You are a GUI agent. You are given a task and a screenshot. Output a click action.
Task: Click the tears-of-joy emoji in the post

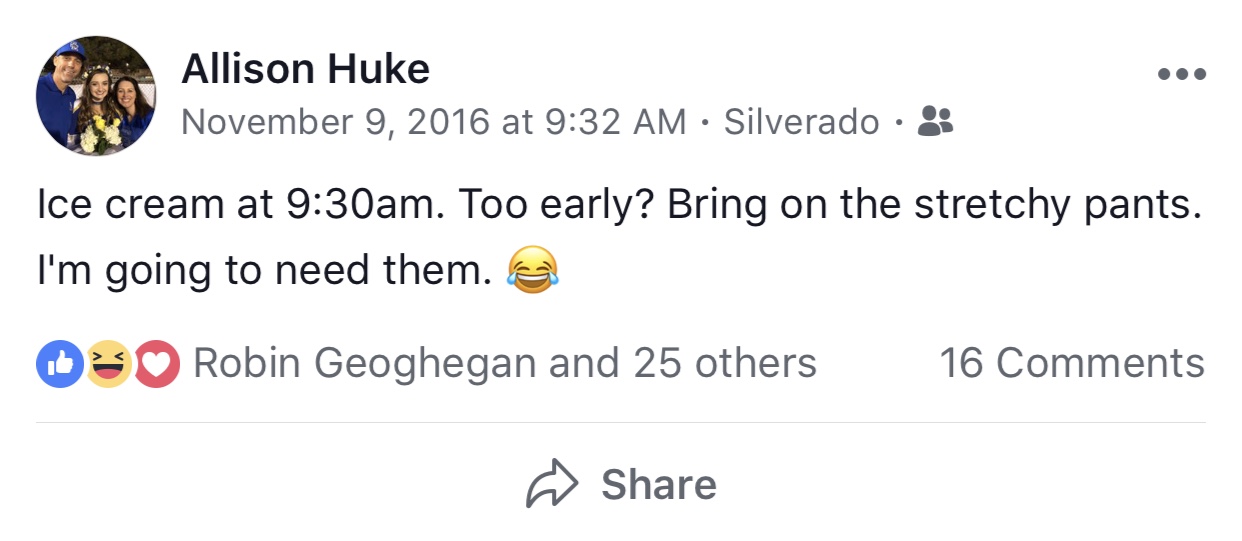(532, 270)
